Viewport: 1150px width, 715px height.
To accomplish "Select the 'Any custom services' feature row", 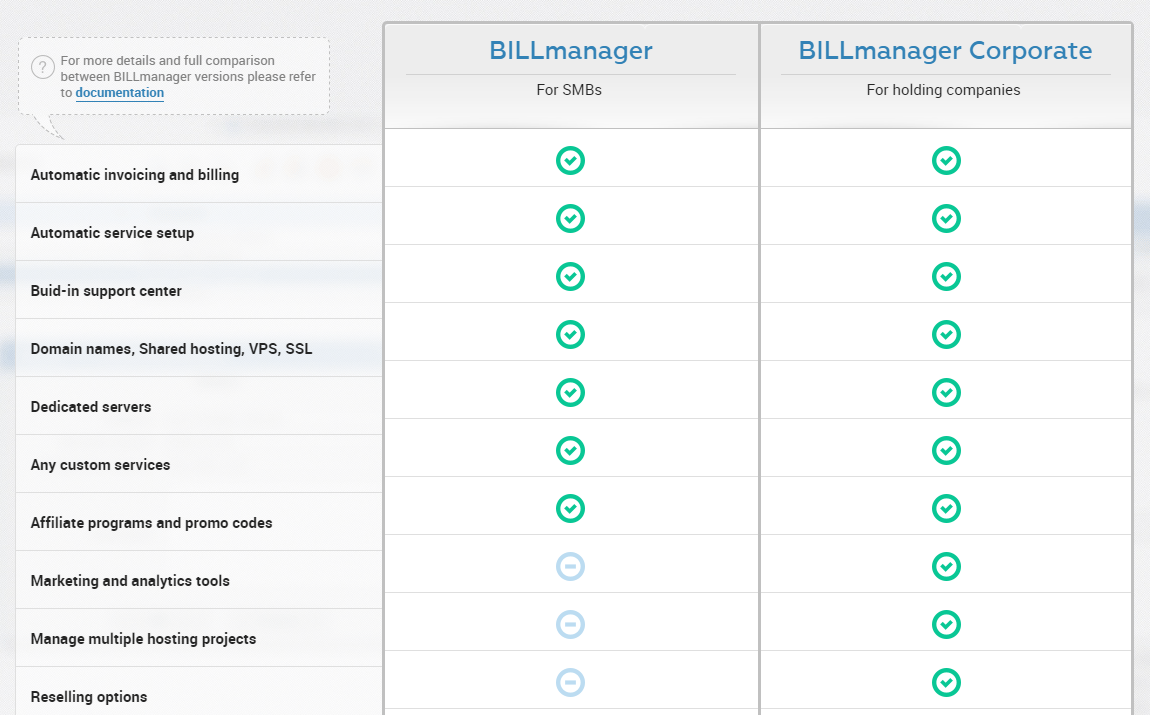I will coord(199,463).
